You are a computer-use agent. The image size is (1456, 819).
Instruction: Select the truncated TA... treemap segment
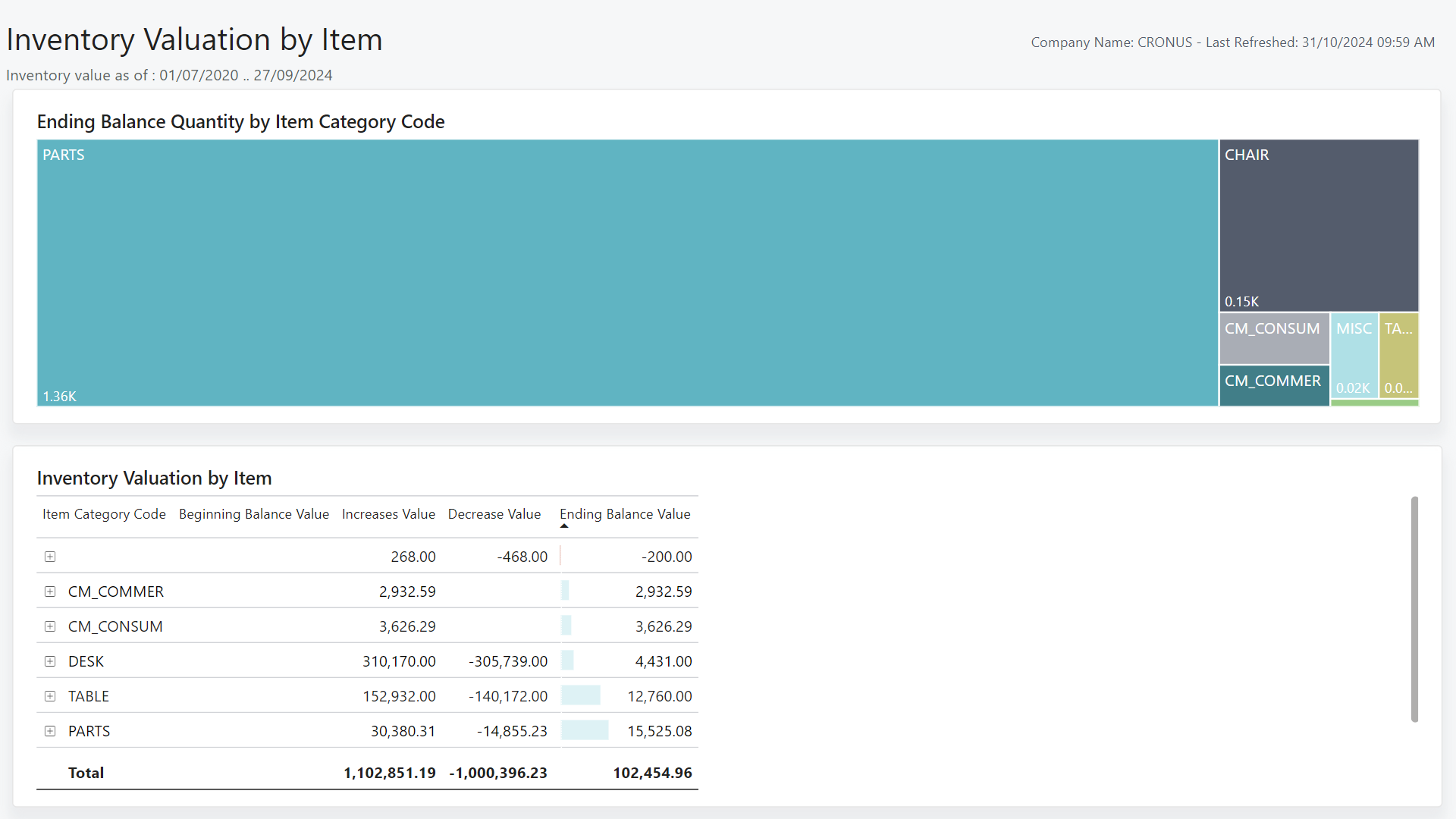tap(1399, 356)
